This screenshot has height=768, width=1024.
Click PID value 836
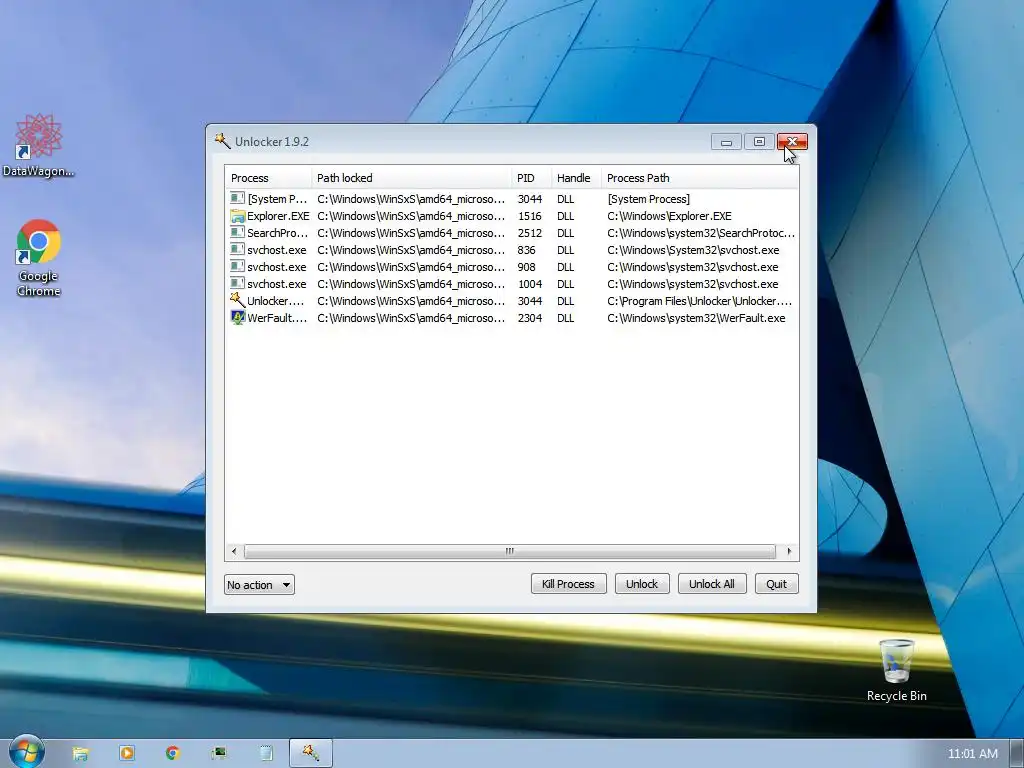[x=526, y=250]
